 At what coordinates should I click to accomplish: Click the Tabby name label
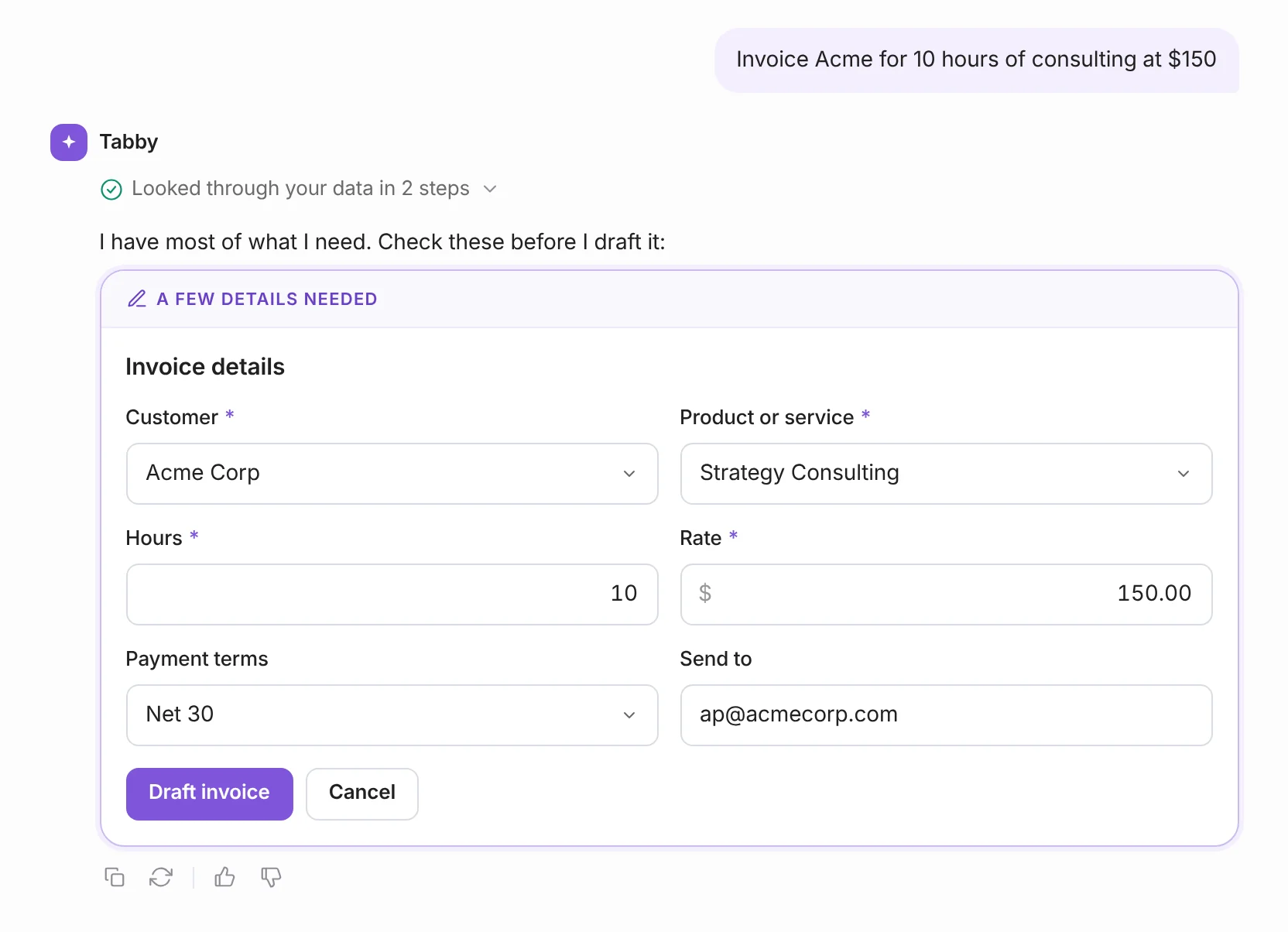click(128, 142)
